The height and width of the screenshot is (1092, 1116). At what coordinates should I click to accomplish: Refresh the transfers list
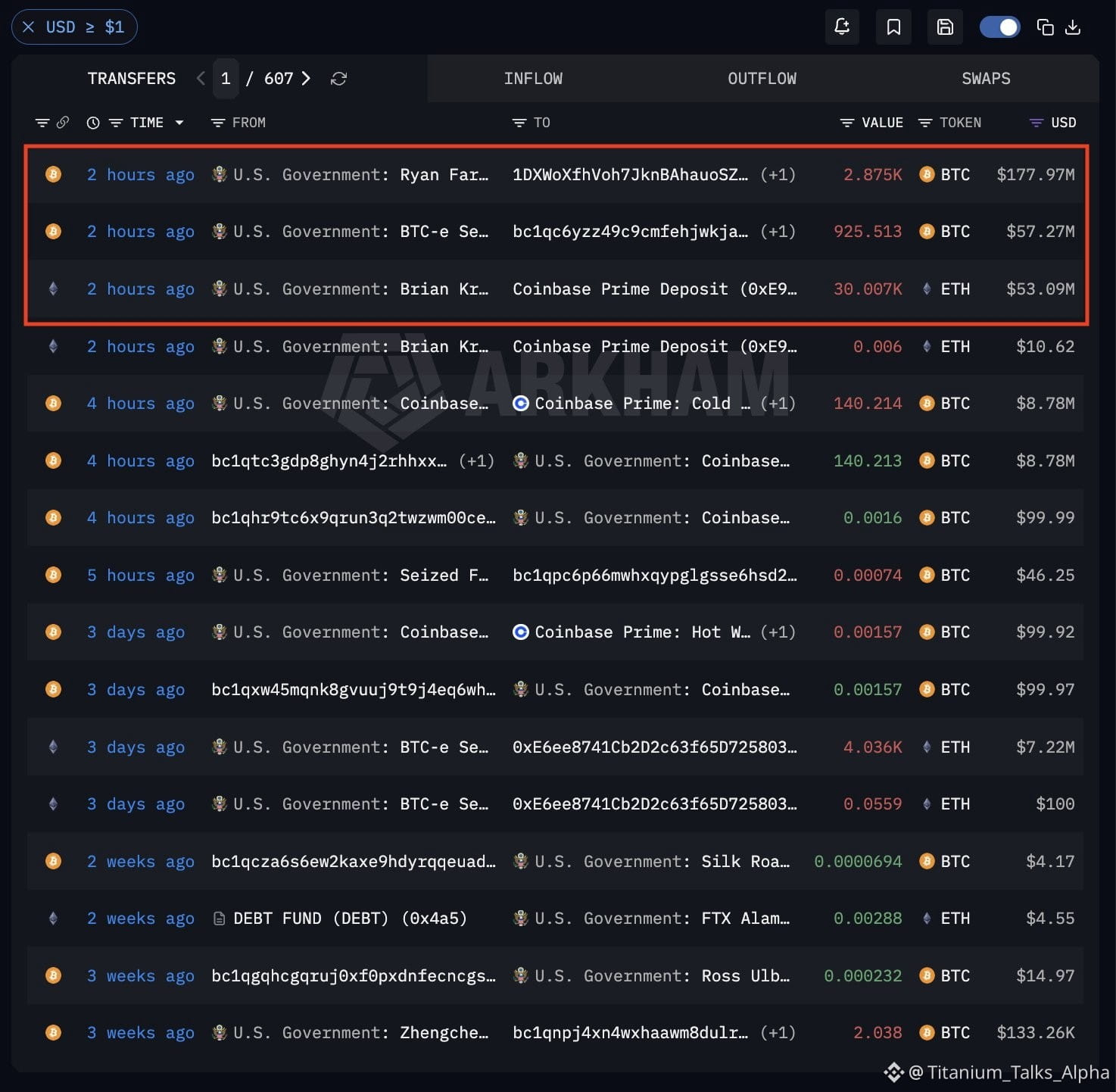339,79
